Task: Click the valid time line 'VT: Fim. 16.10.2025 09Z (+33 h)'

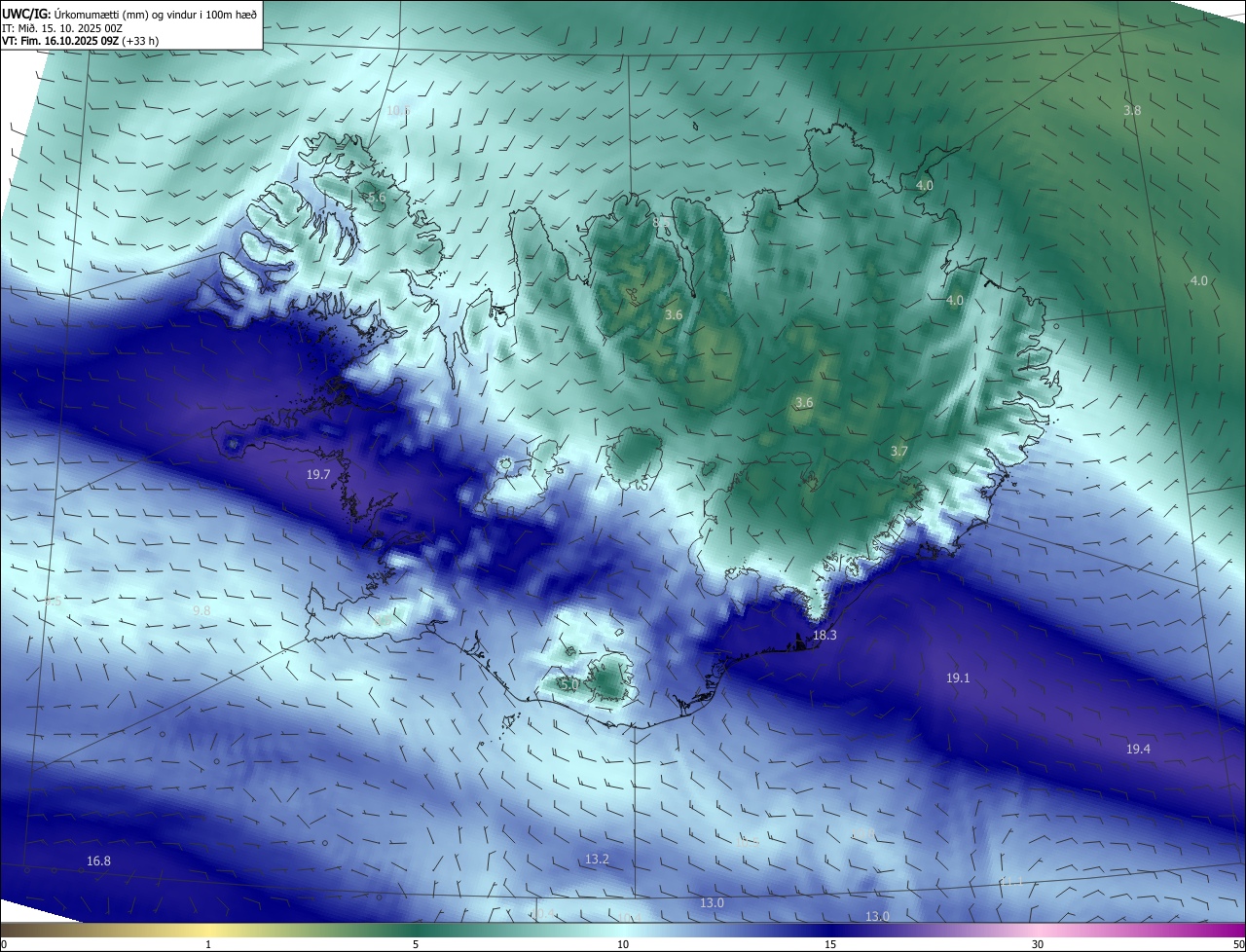Action: 81,41
